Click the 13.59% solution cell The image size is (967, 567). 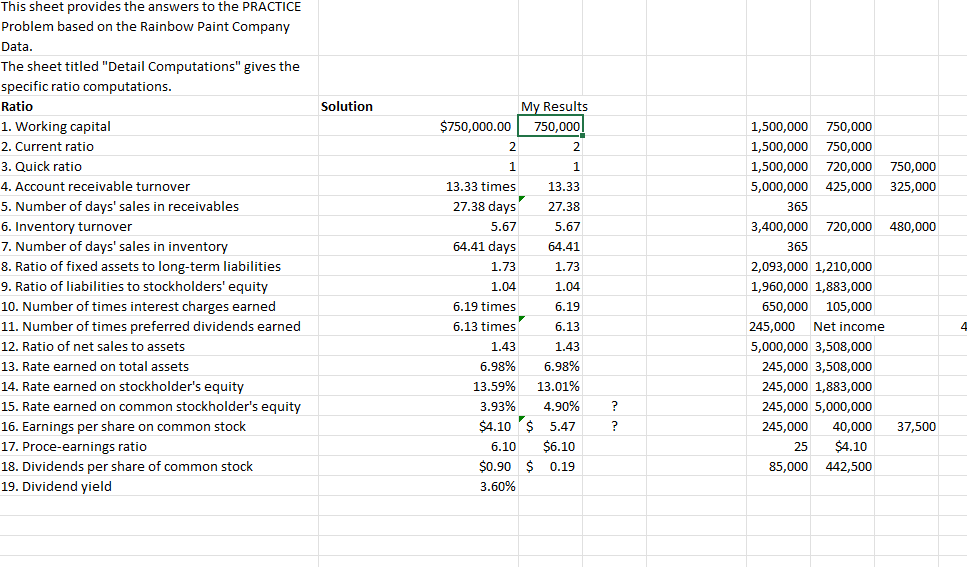point(418,386)
